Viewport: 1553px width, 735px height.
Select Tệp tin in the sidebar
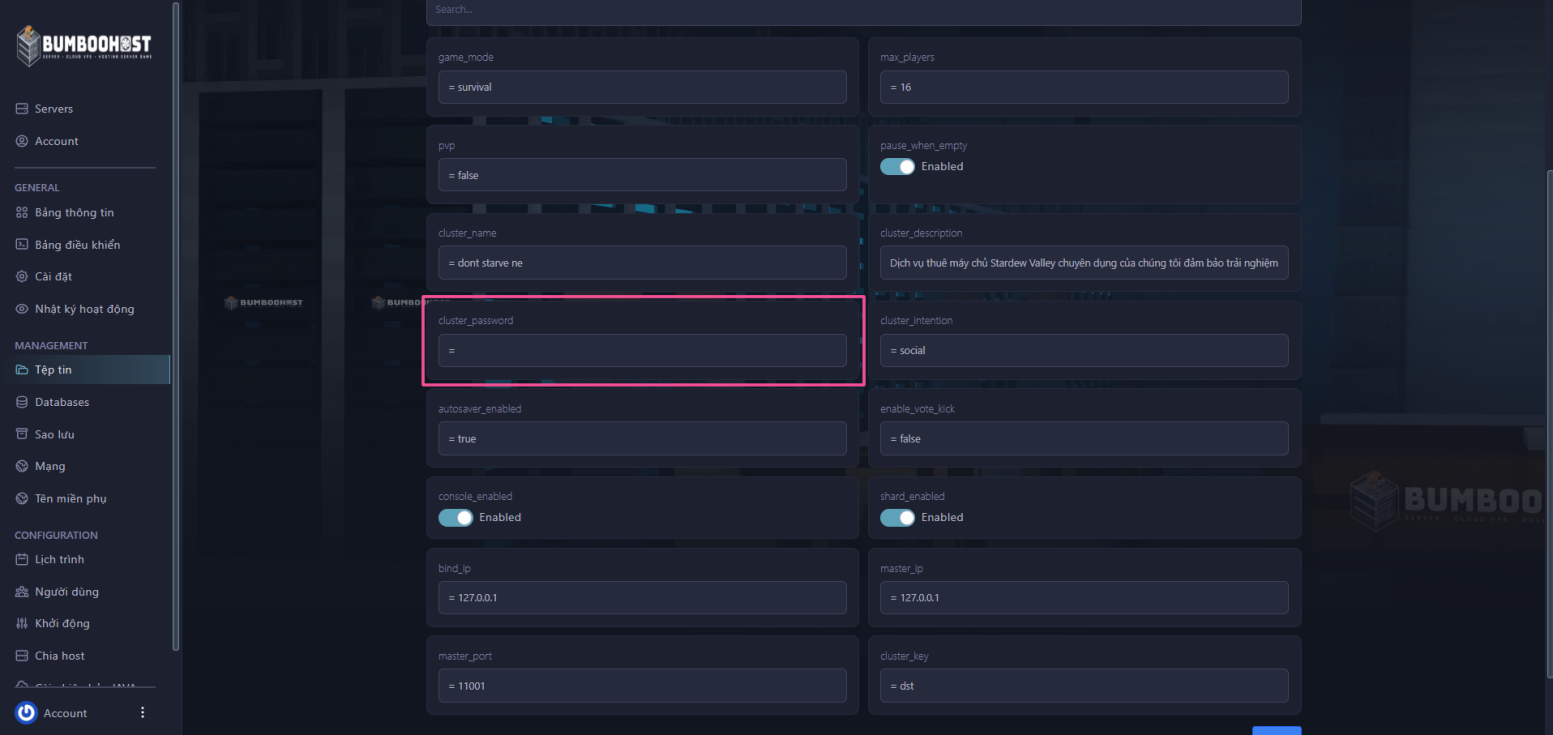tap(53, 370)
